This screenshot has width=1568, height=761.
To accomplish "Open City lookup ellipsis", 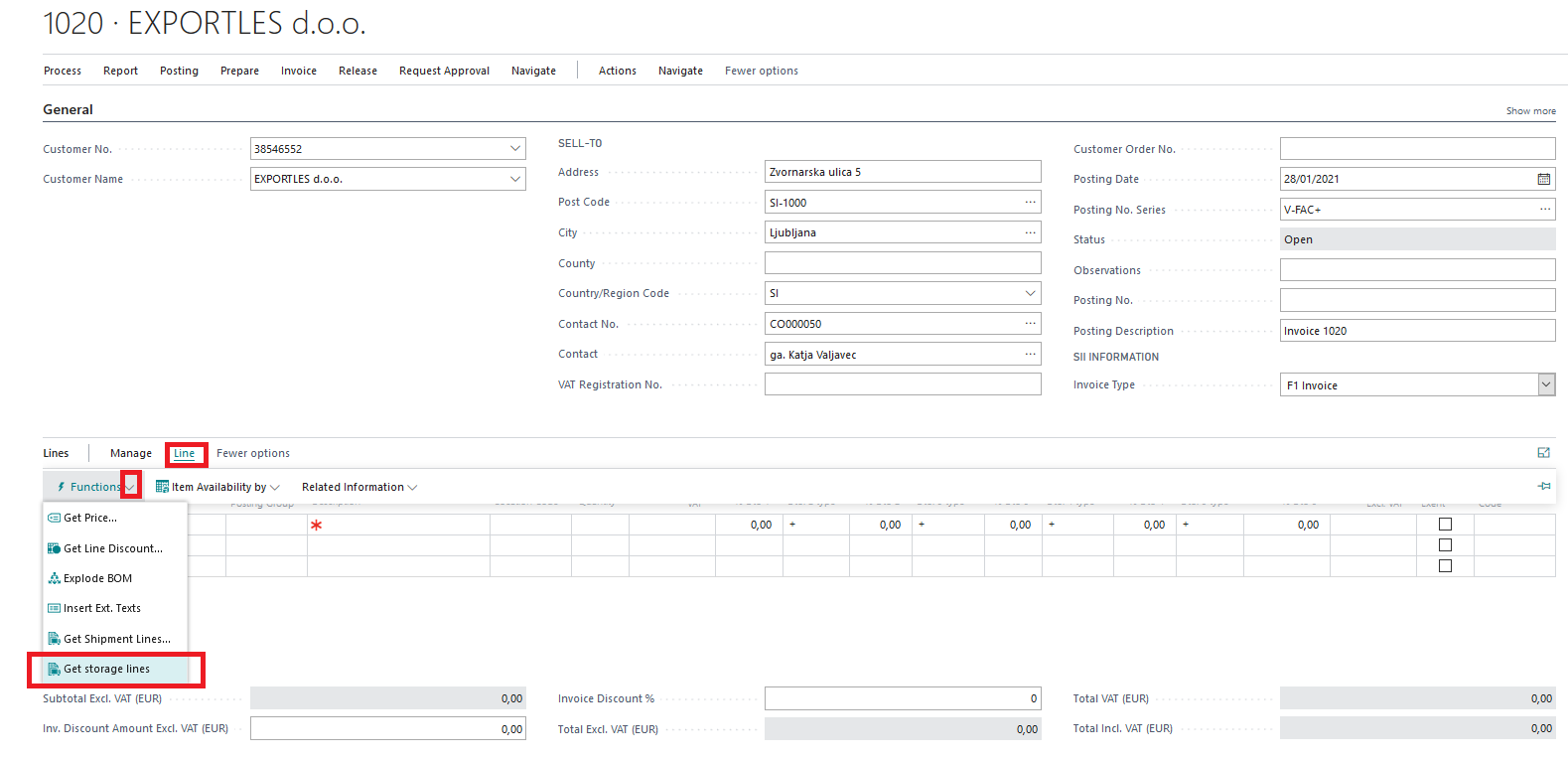I will 1031,232.
